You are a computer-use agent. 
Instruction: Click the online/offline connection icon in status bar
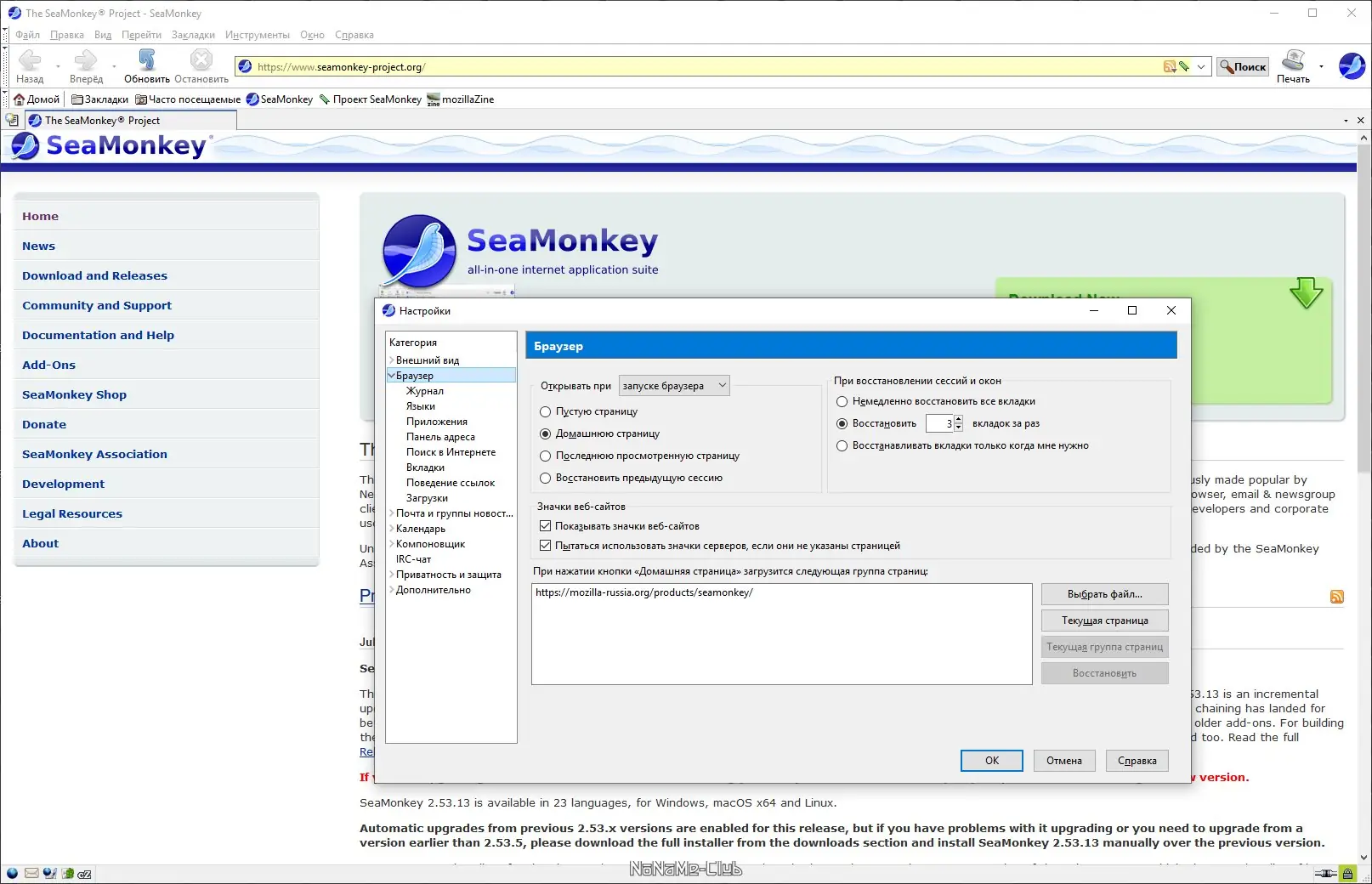(x=1325, y=873)
